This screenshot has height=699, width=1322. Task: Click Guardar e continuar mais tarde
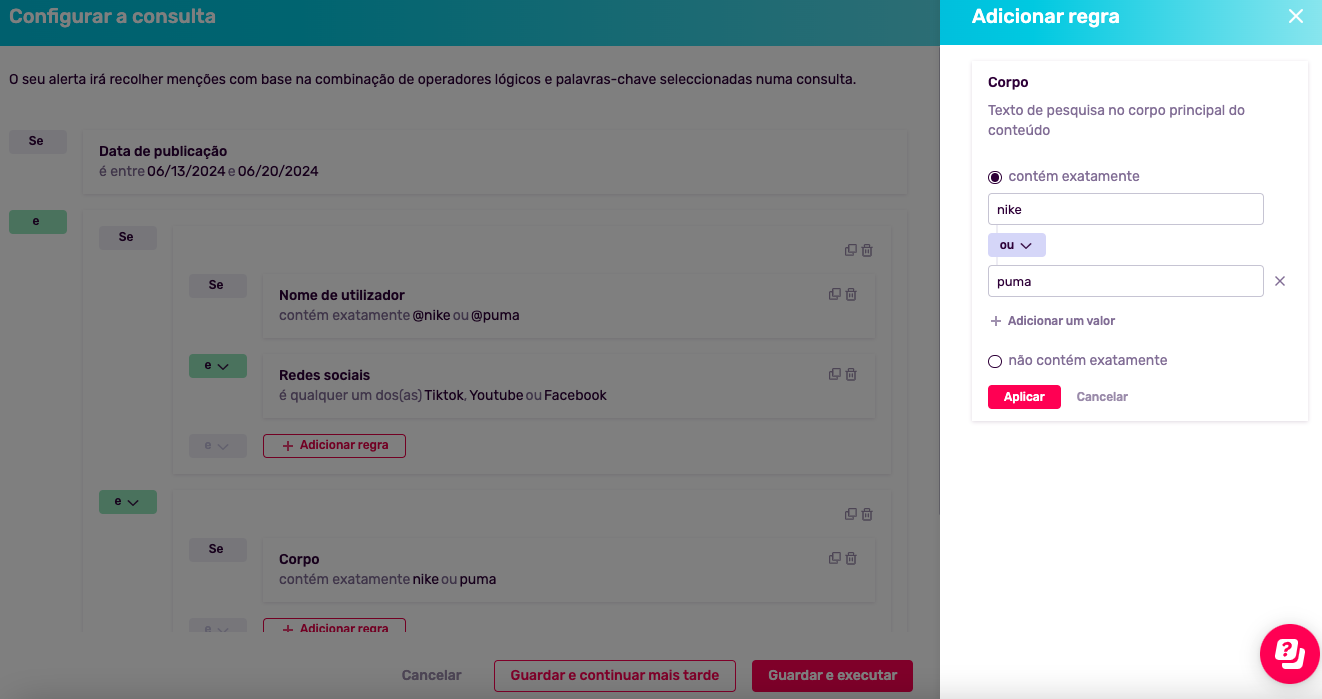tap(615, 675)
